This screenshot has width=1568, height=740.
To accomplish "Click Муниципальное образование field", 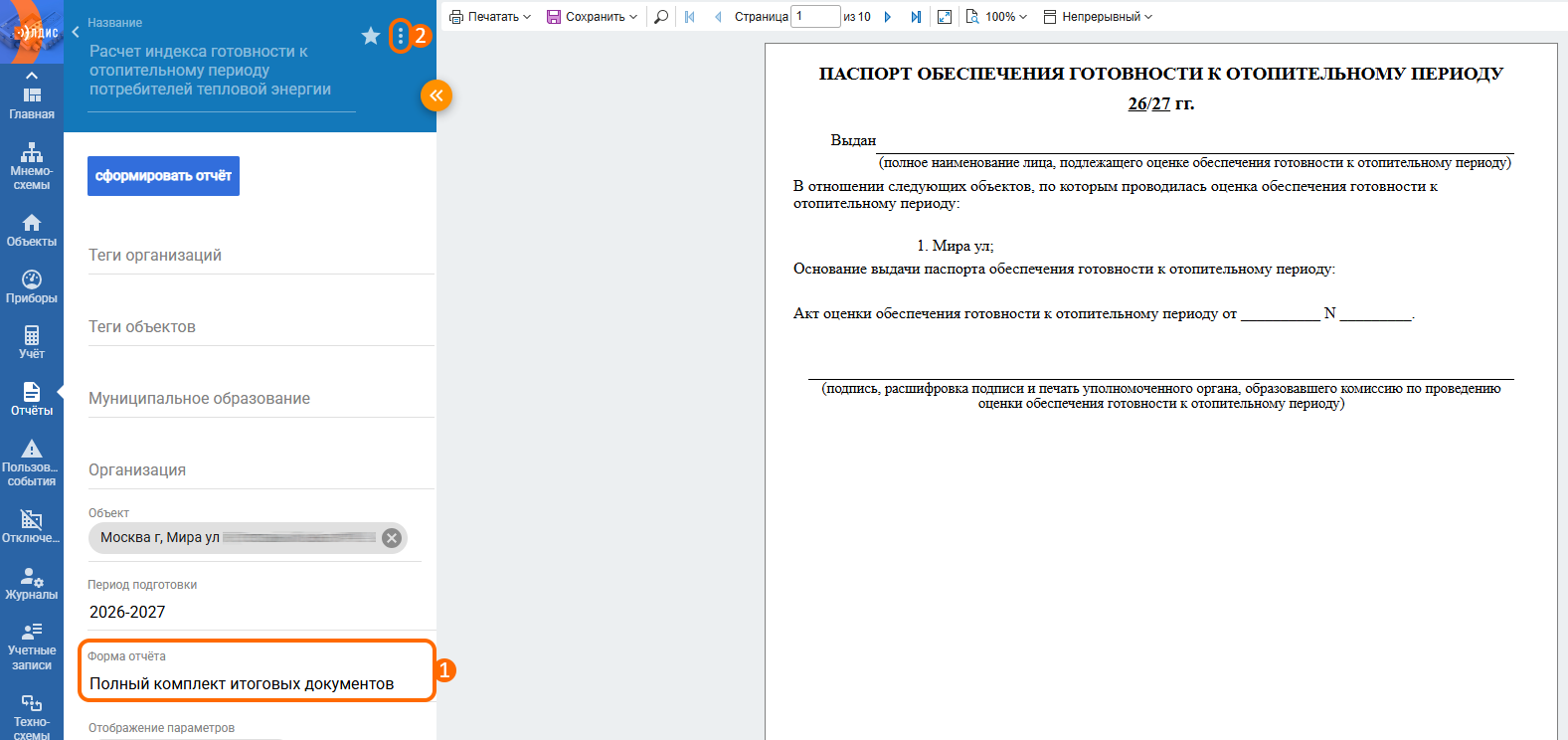I will [261, 399].
